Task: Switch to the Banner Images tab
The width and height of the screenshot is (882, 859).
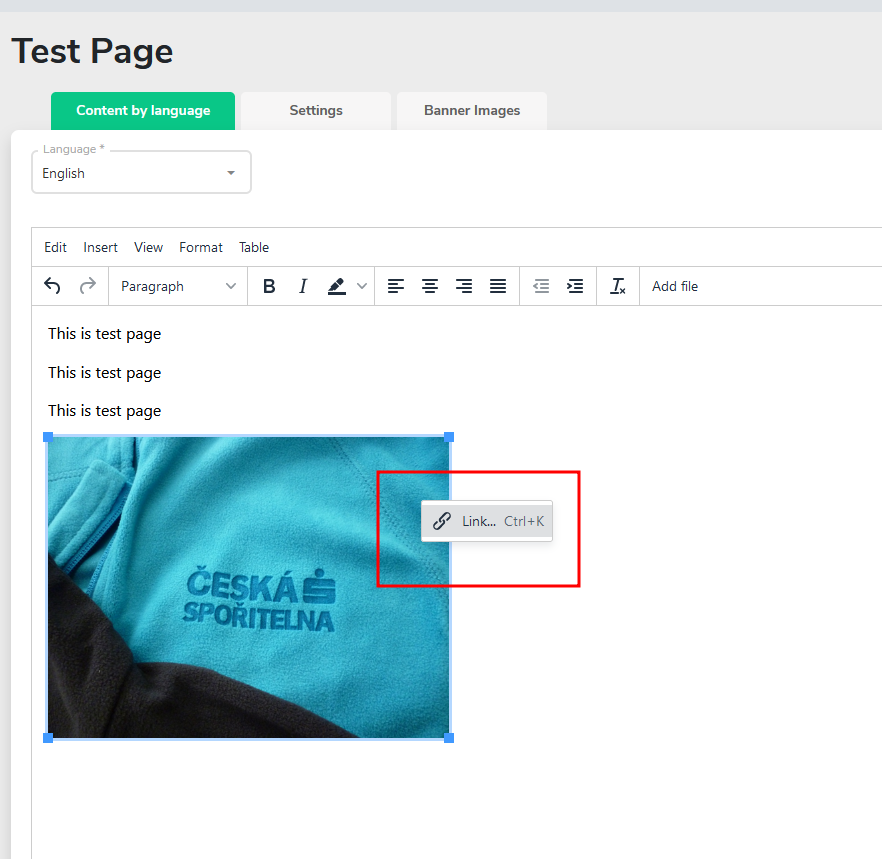Action: click(x=472, y=111)
